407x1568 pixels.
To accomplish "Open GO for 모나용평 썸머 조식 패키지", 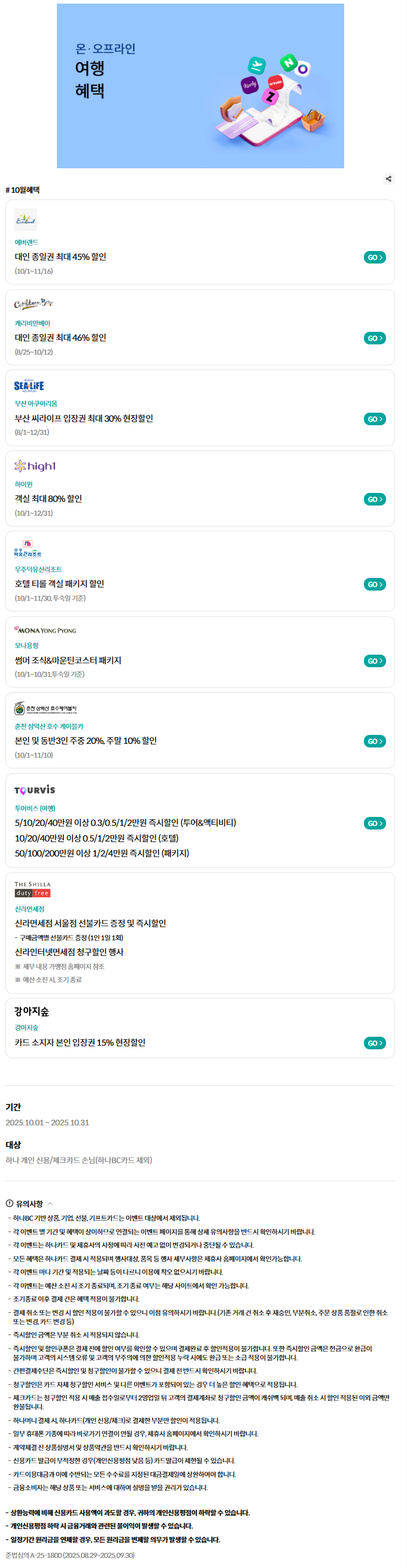I will (x=375, y=661).
